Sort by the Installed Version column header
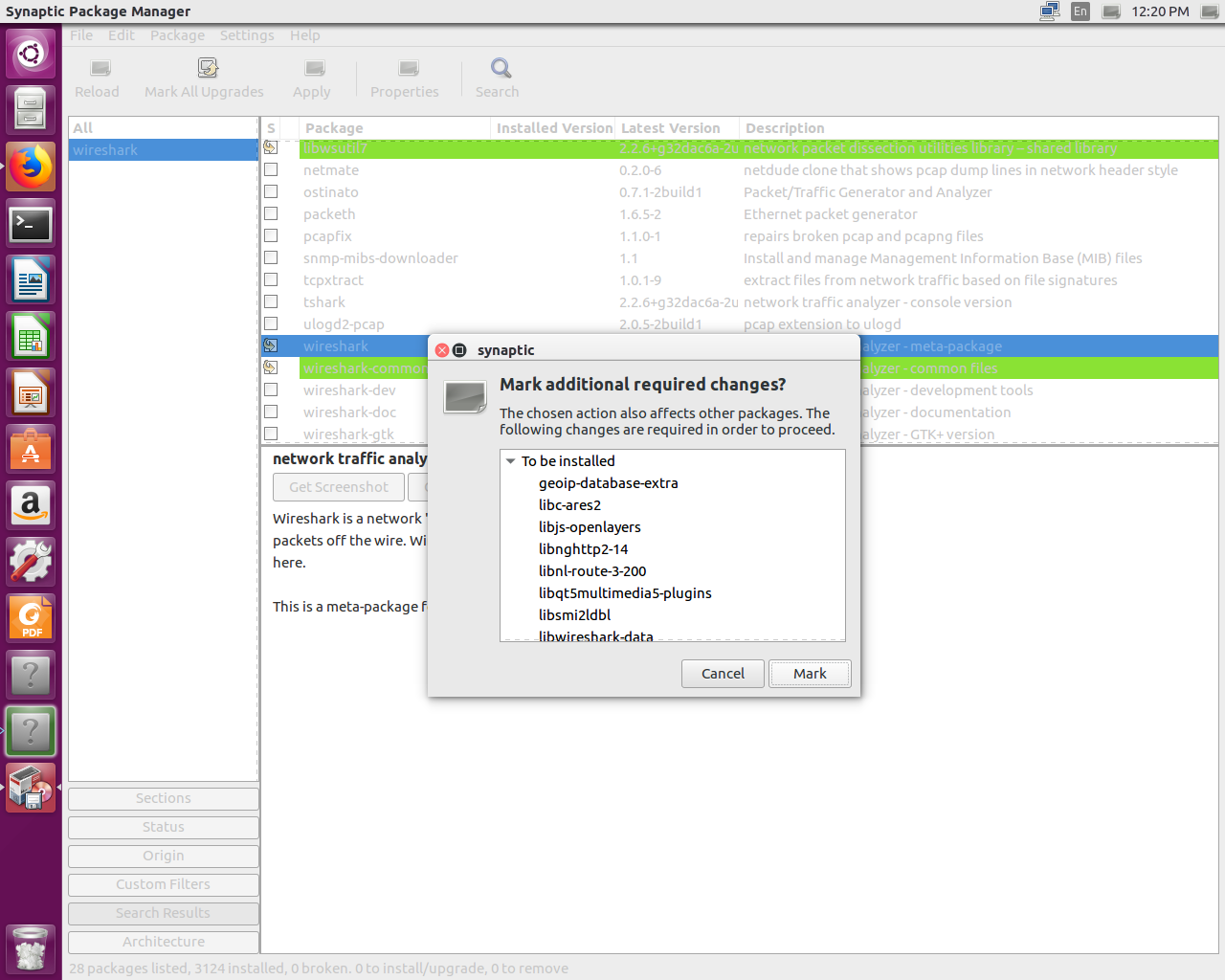The height and width of the screenshot is (980, 1225). [x=552, y=128]
